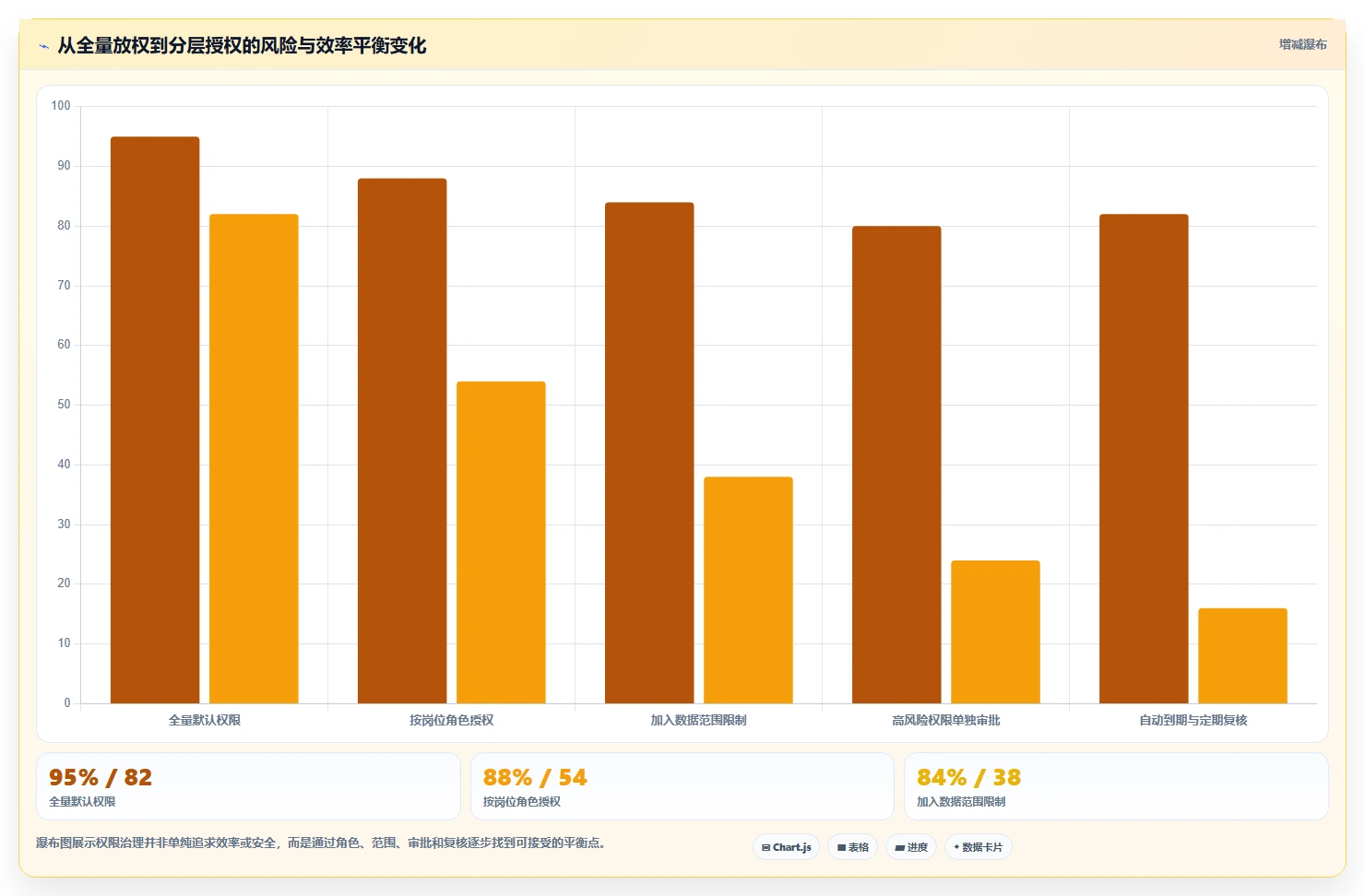The width and height of the screenshot is (1365, 896).
Task: Click the chart title 从全量放权到分层授权的风险与效率平衡变化
Action: (x=242, y=45)
